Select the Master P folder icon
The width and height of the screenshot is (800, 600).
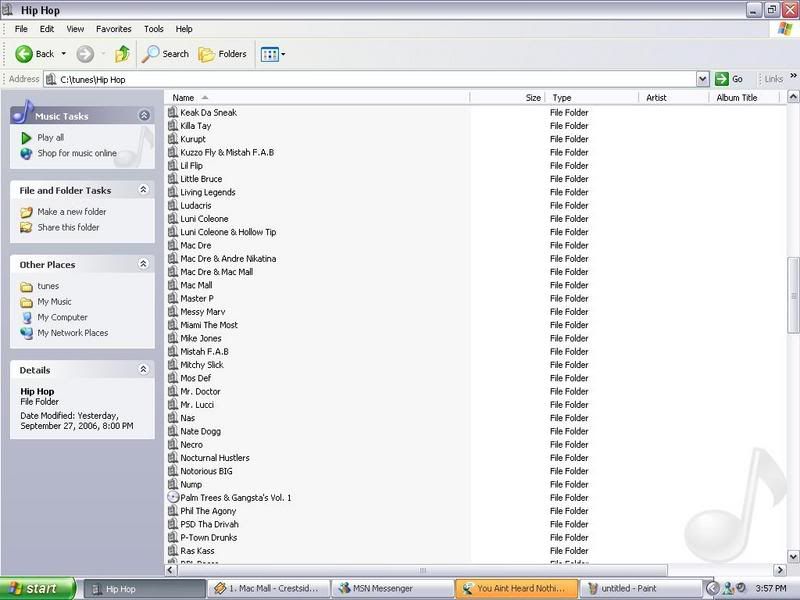pos(173,298)
